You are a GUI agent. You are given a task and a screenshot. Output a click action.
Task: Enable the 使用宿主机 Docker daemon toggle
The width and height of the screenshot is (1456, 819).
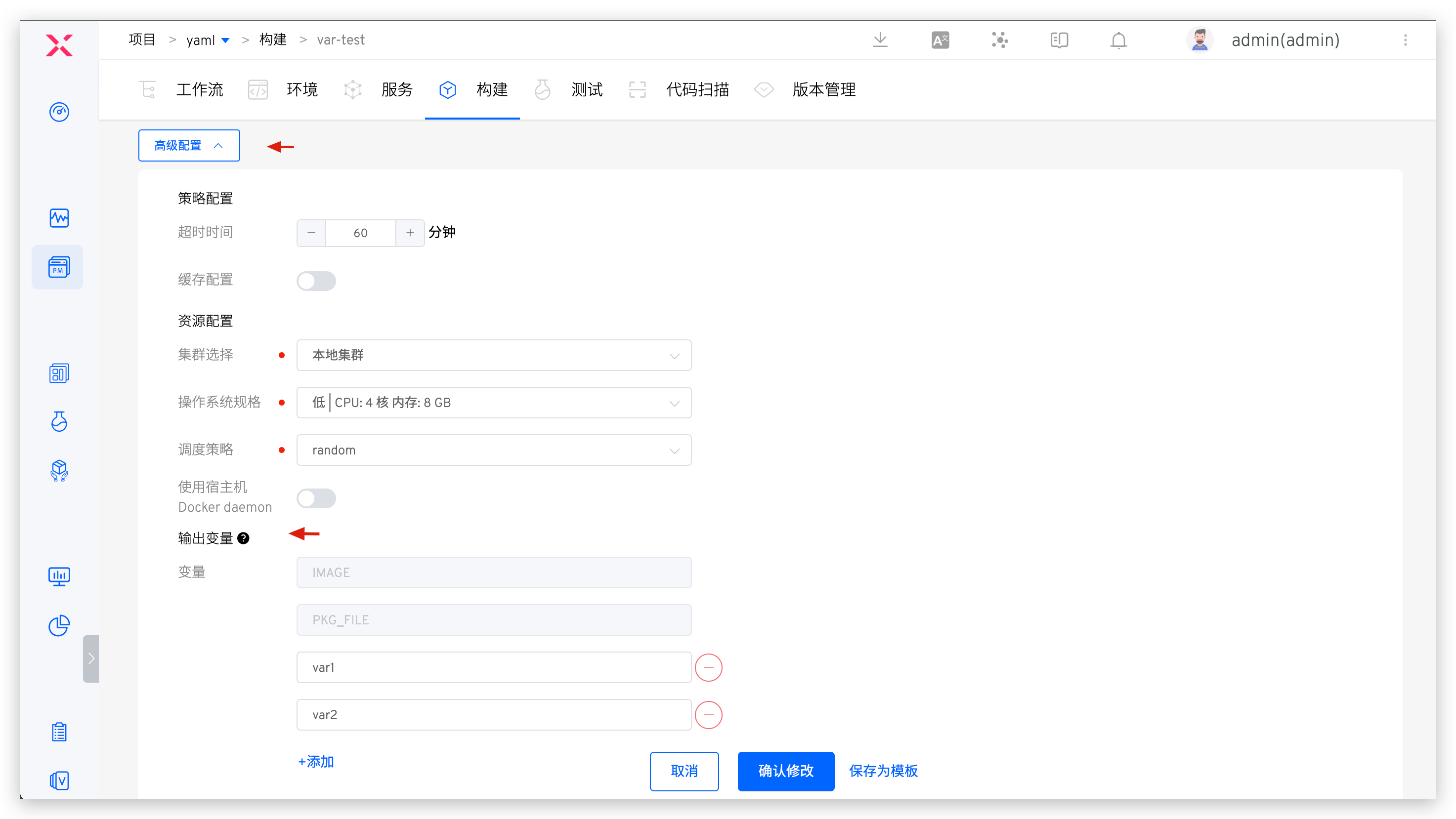[316, 498]
